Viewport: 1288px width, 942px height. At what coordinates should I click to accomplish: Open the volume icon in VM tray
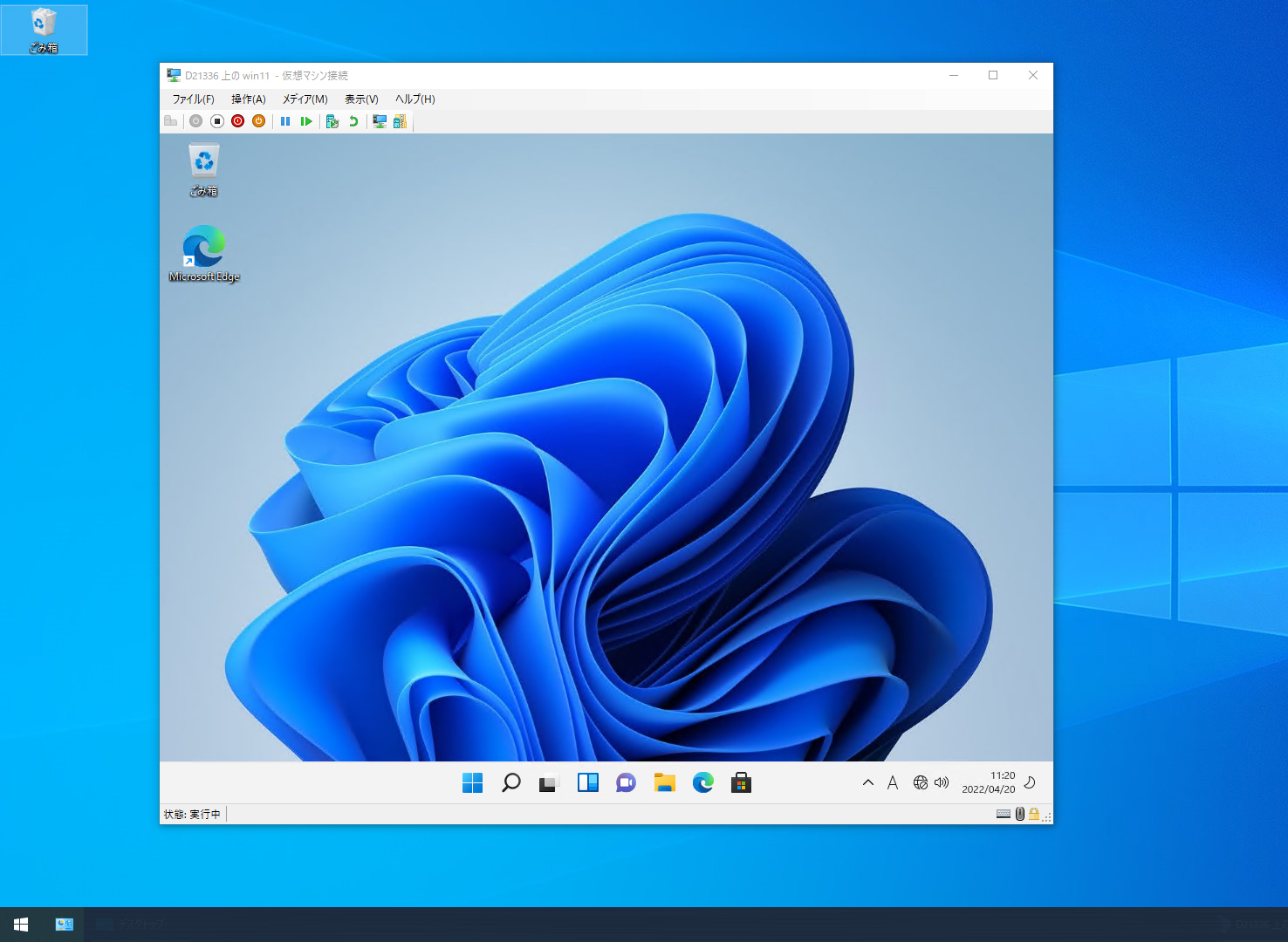(x=942, y=783)
